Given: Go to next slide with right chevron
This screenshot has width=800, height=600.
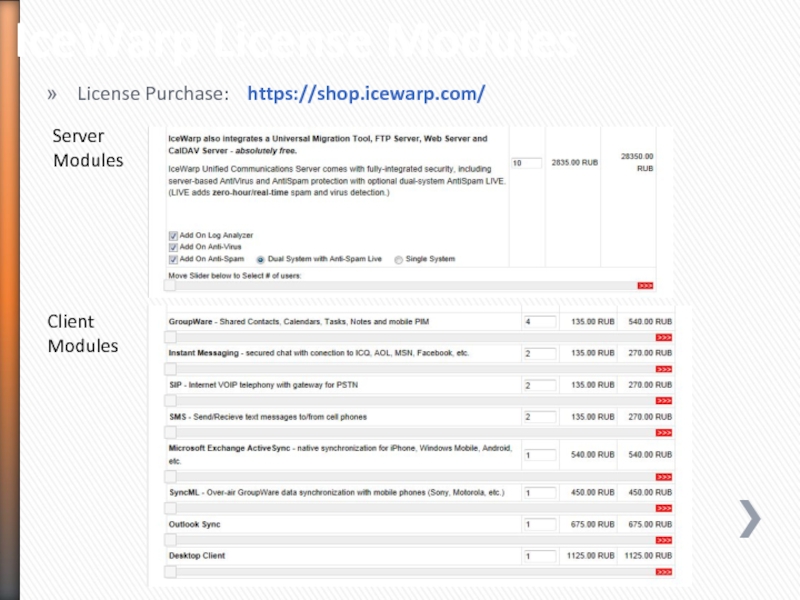Looking at the screenshot, I should pyautogui.click(x=750, y=519).
